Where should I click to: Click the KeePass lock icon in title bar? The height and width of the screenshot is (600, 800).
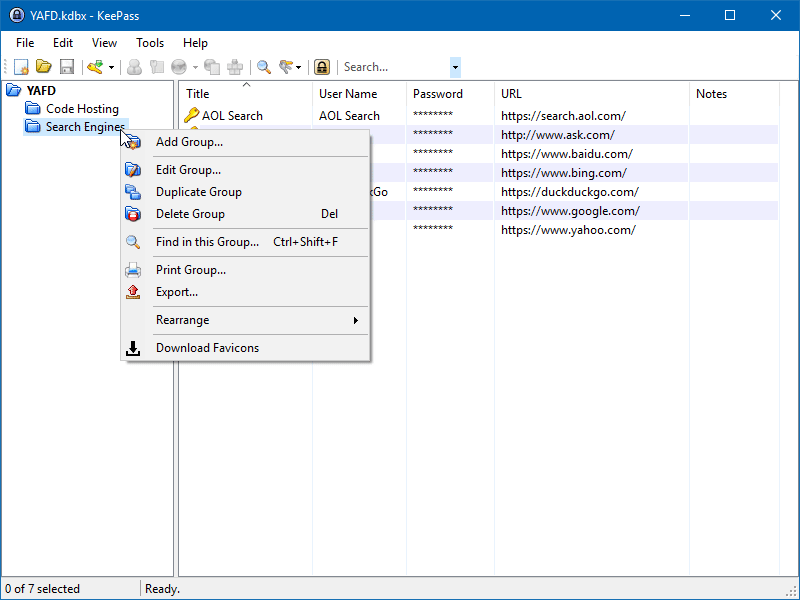click(17, 15)
